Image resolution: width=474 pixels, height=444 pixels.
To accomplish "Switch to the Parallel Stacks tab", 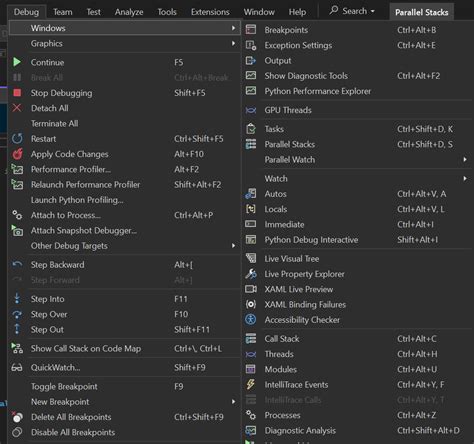I will click(421, 12).
